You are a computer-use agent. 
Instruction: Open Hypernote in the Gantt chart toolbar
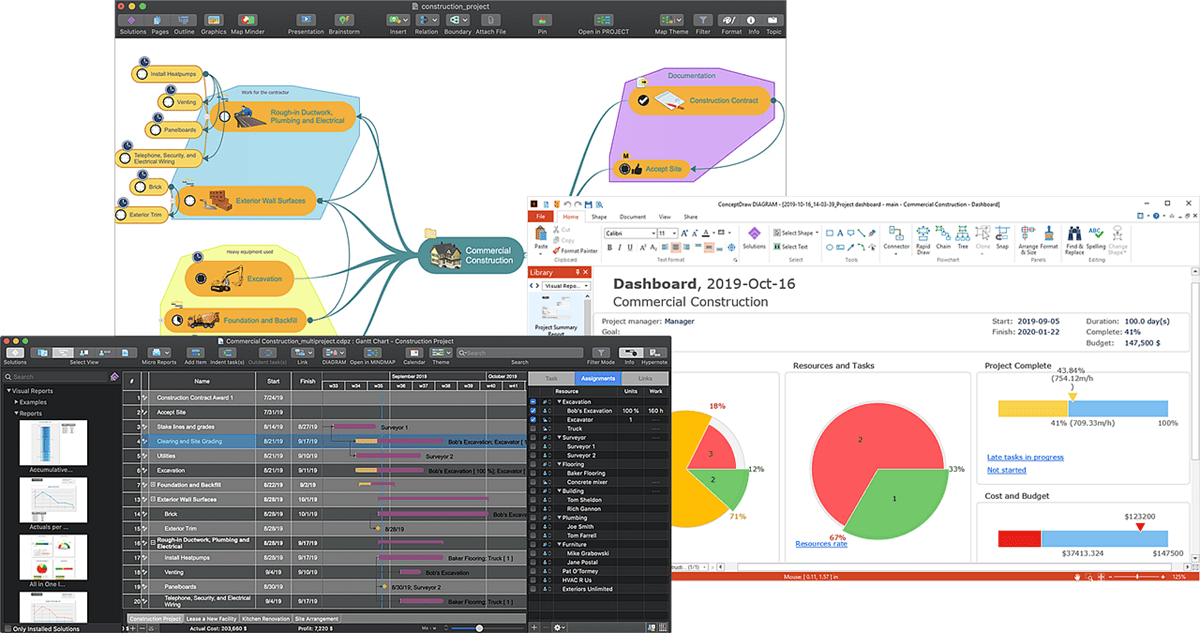point(654,356)
